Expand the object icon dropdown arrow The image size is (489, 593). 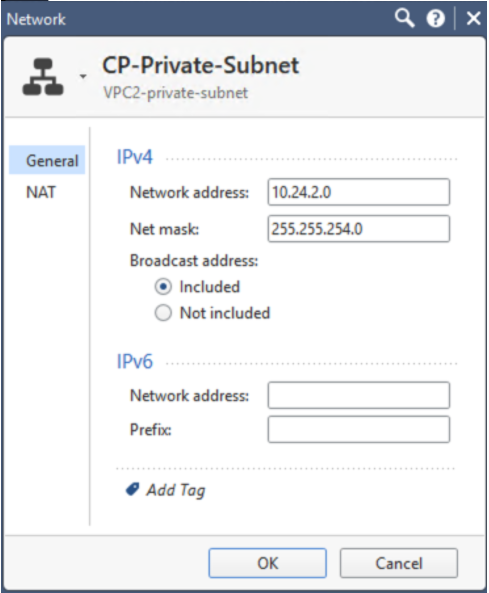[83, 76]
